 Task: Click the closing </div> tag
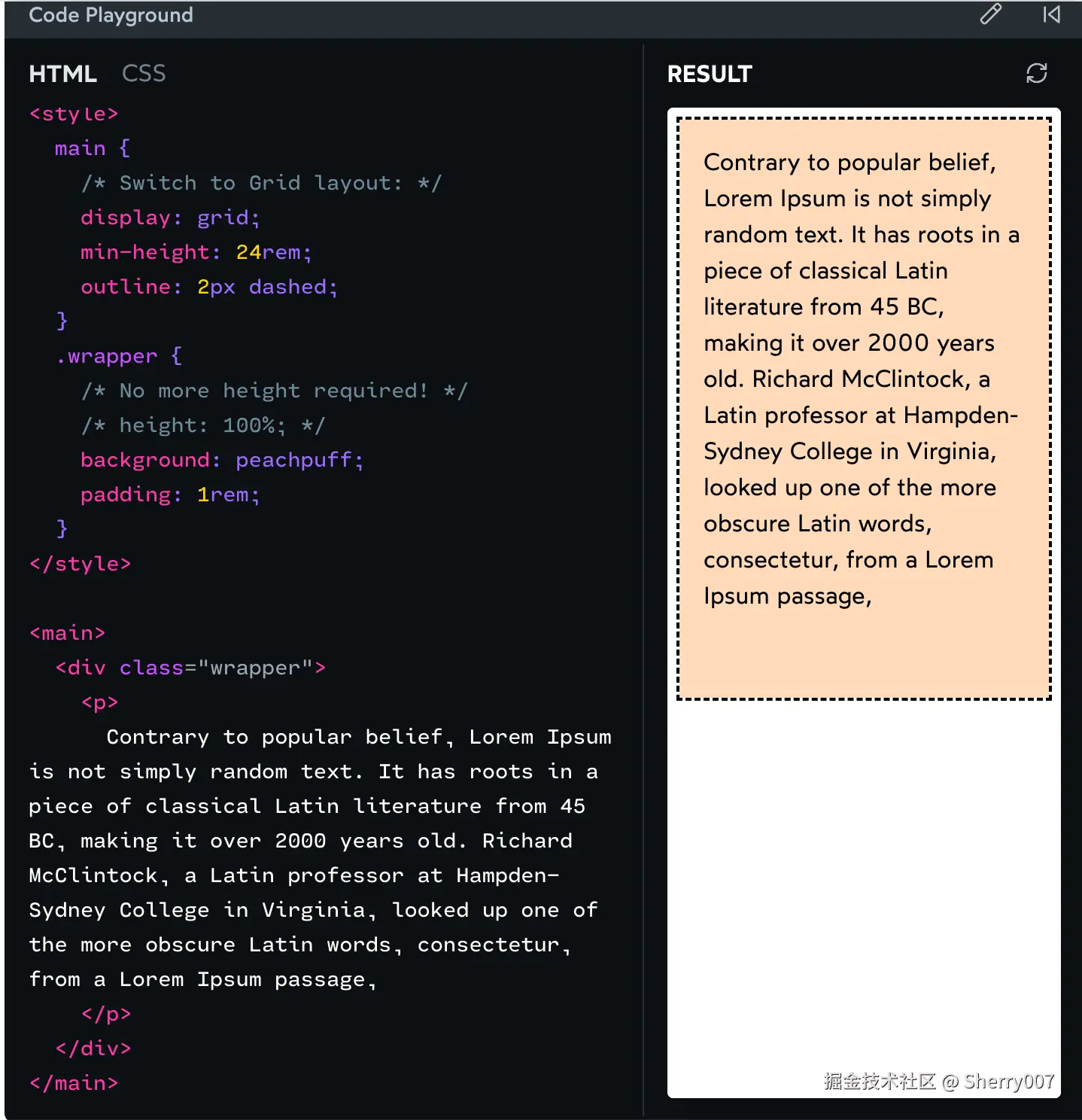click(x=93, y=1048)
